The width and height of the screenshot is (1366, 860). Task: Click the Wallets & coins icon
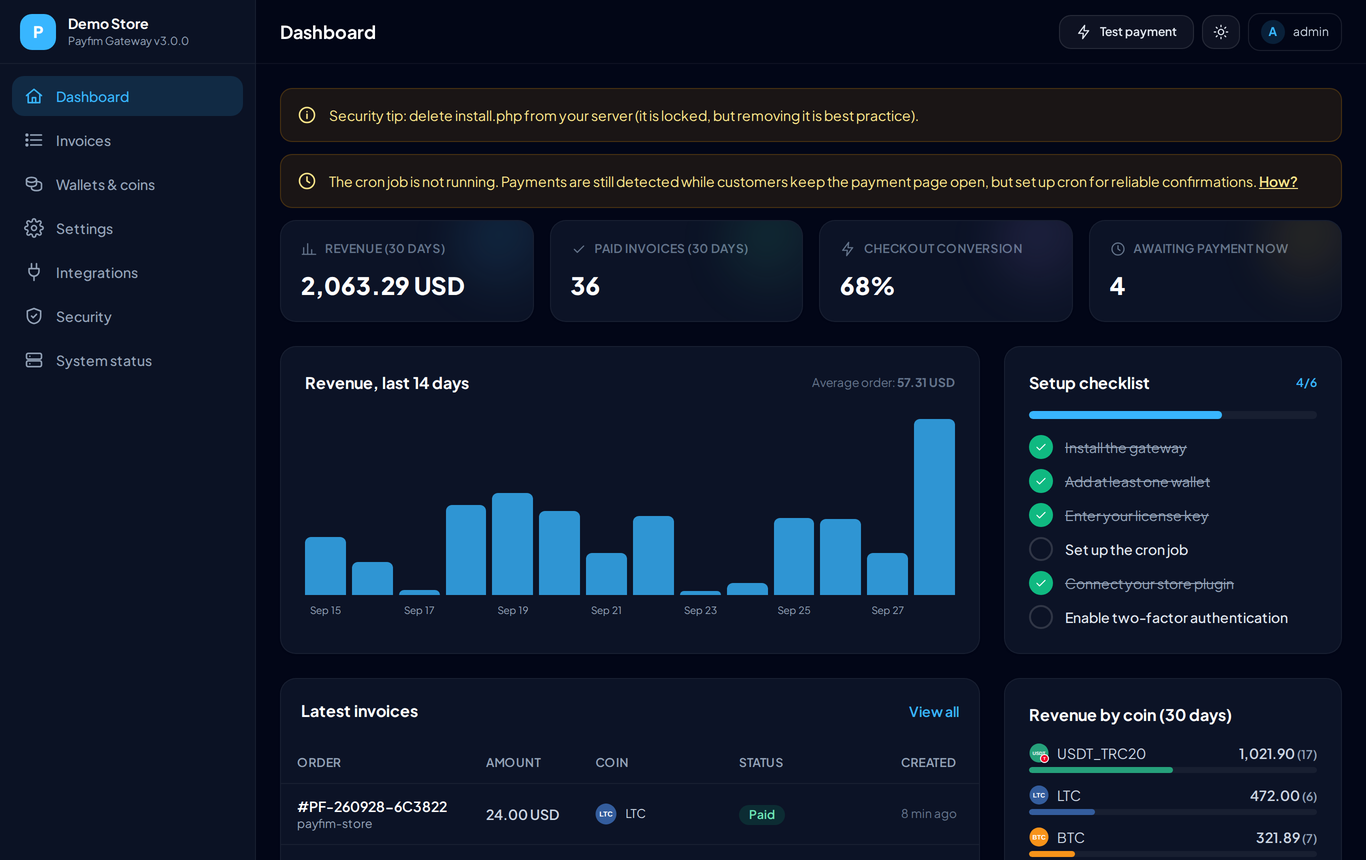click(x=34, y=184)
